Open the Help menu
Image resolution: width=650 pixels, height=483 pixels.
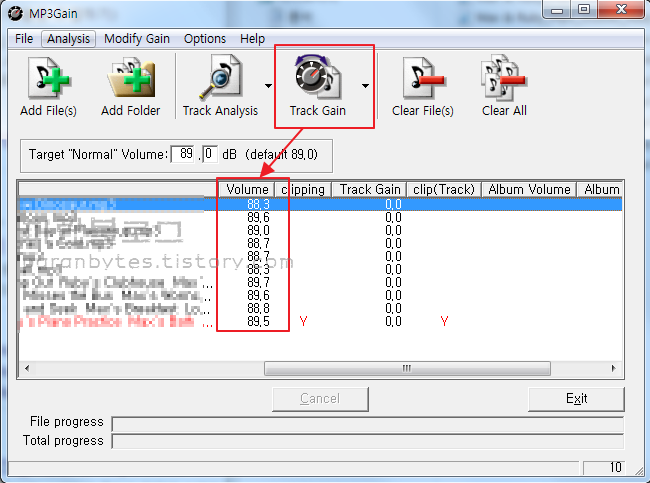coord(252,39)
